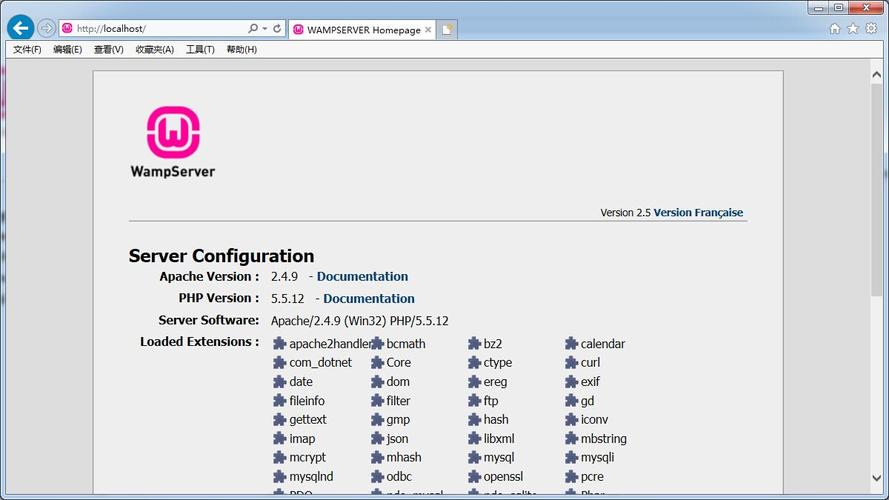Refresh the page with reload icon

pyautogui.click(x=277, y=28)
